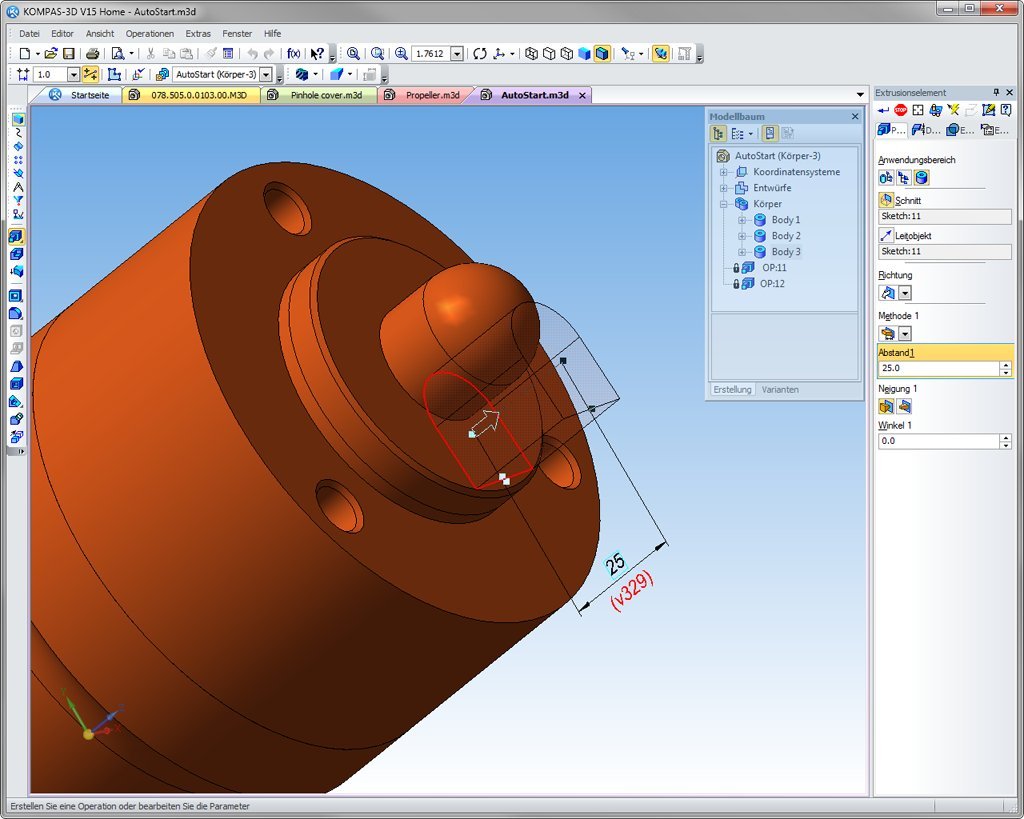Open the zoom scale 1.7612 dropdown
This screenshot has width=1024, height=819.
(x=457, y=54)
